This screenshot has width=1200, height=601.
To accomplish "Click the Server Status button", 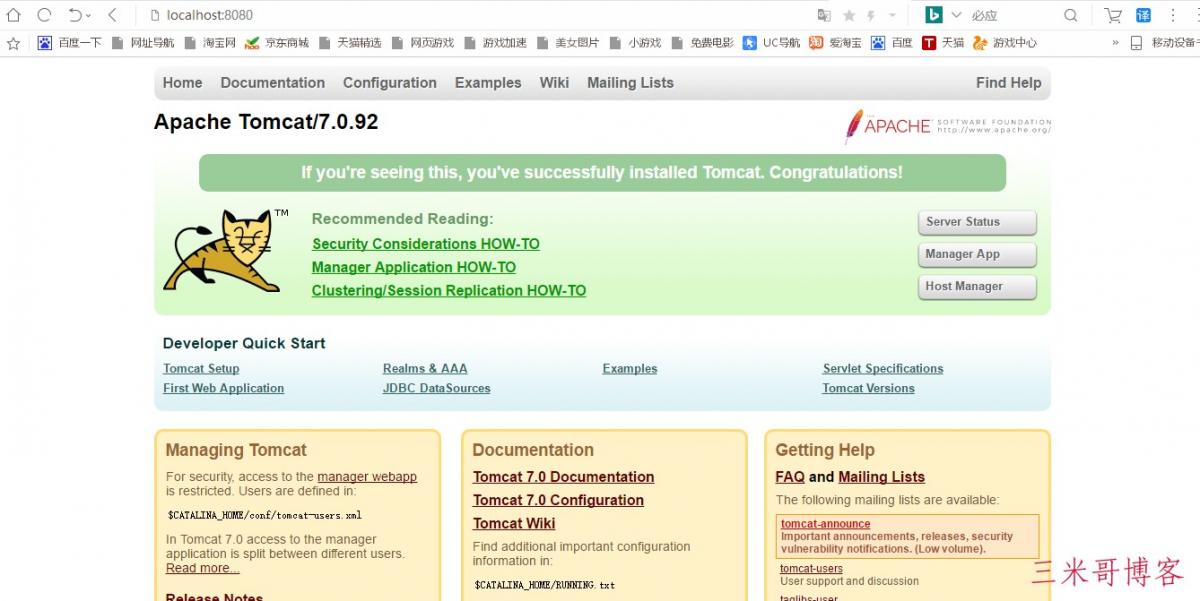I will tap(977, 222).
